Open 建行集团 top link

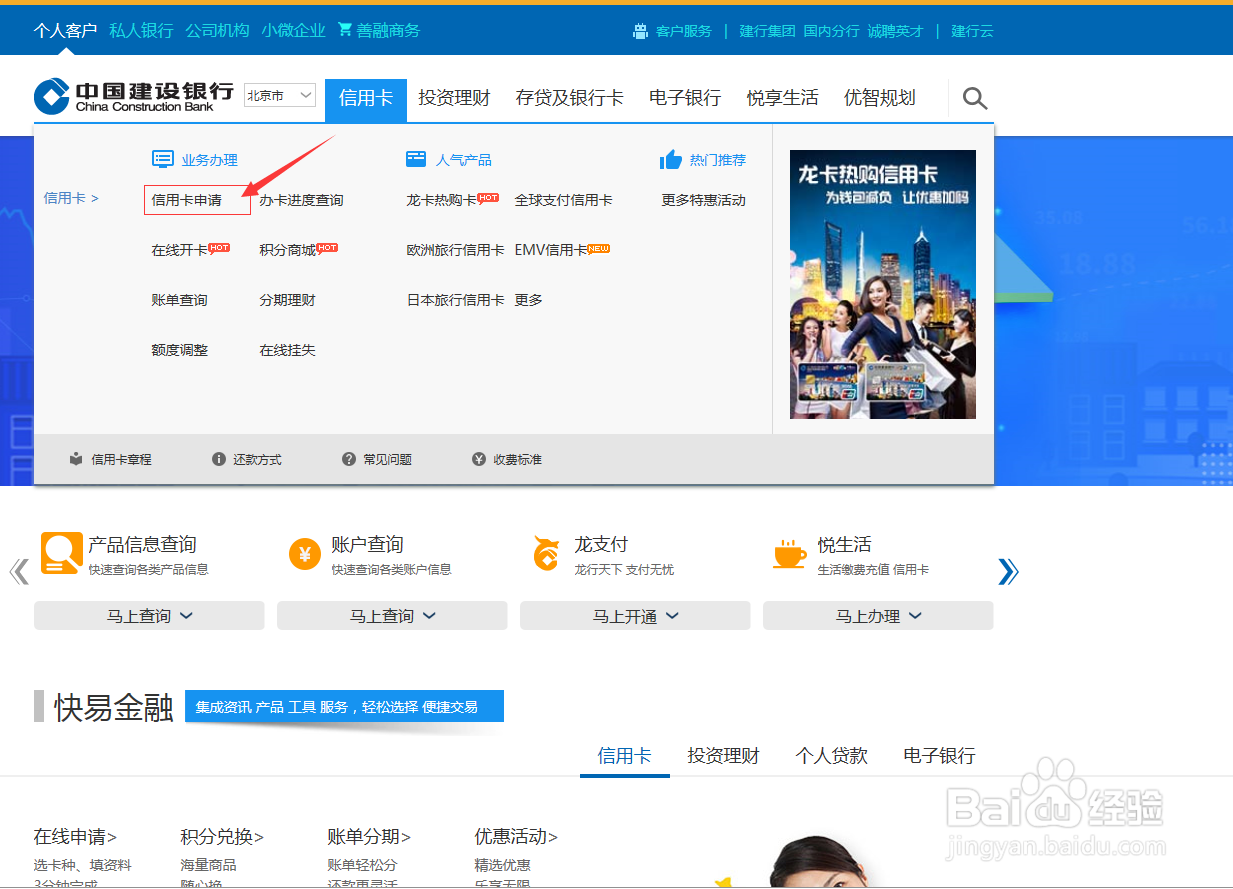tap(767, 31)
